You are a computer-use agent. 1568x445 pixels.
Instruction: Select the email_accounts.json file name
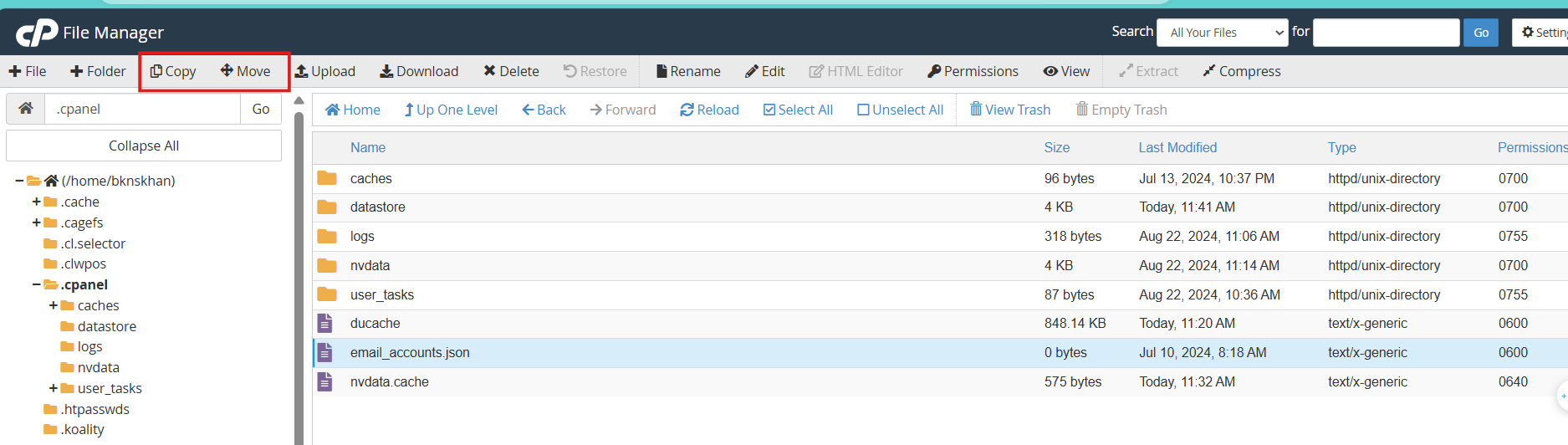pyautogui.click(x=410, y=352)
